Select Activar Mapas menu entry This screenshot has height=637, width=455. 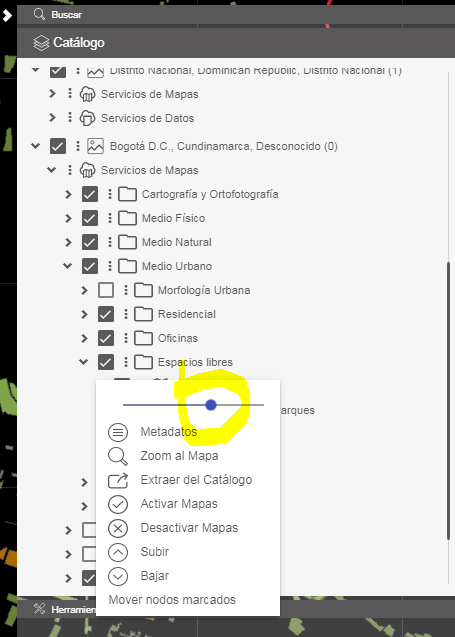pos(179,504)
